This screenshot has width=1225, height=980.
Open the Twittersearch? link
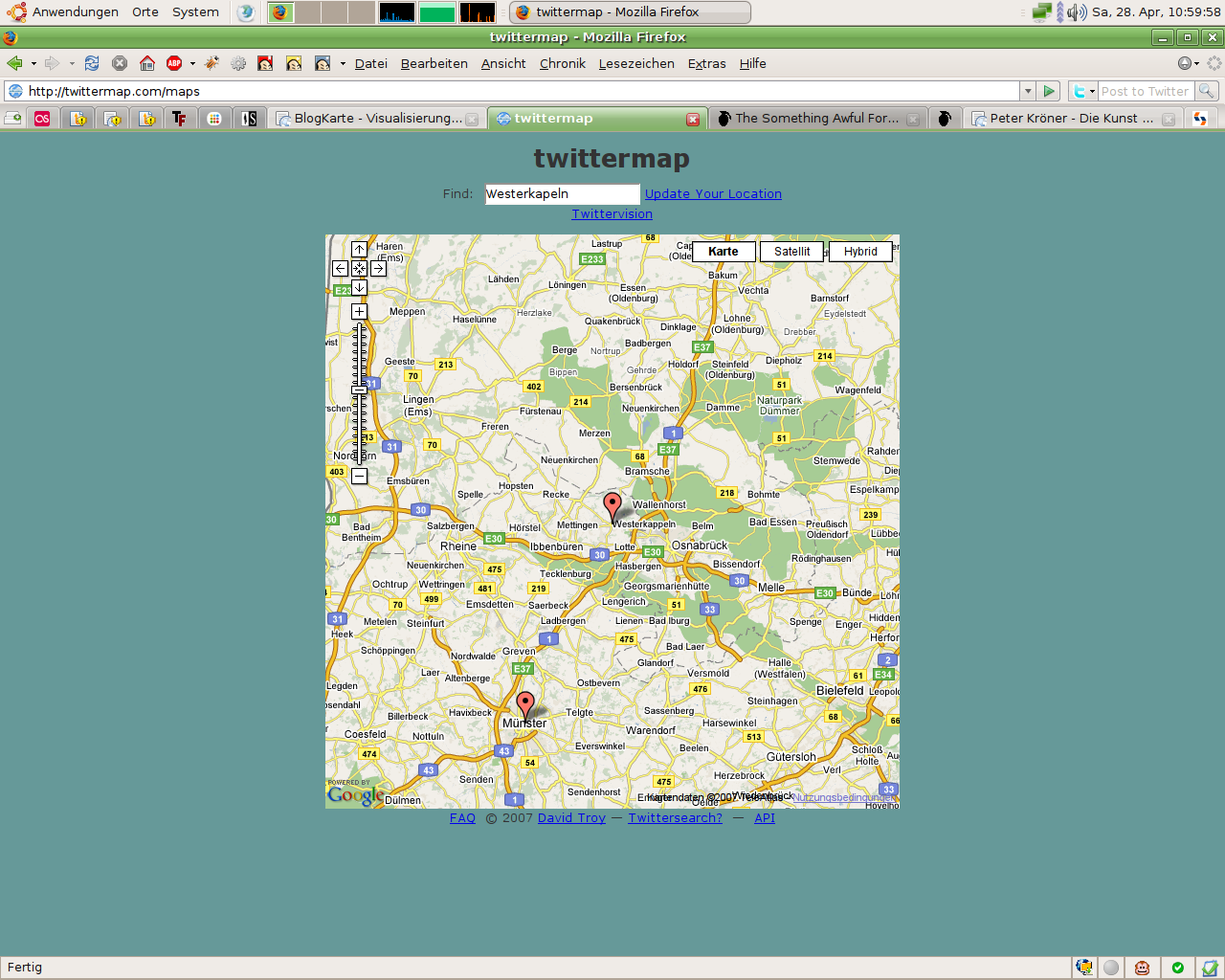[675, 817]
